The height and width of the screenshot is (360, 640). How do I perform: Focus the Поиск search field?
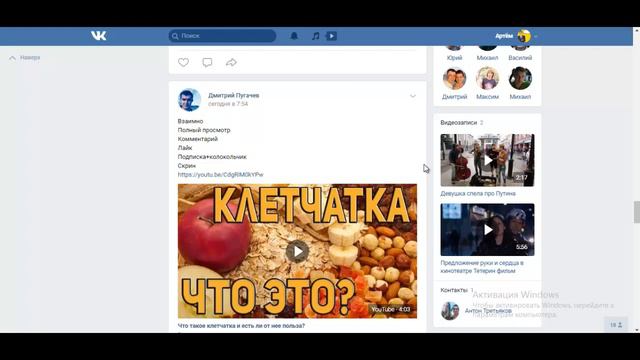tap(222, 36)
